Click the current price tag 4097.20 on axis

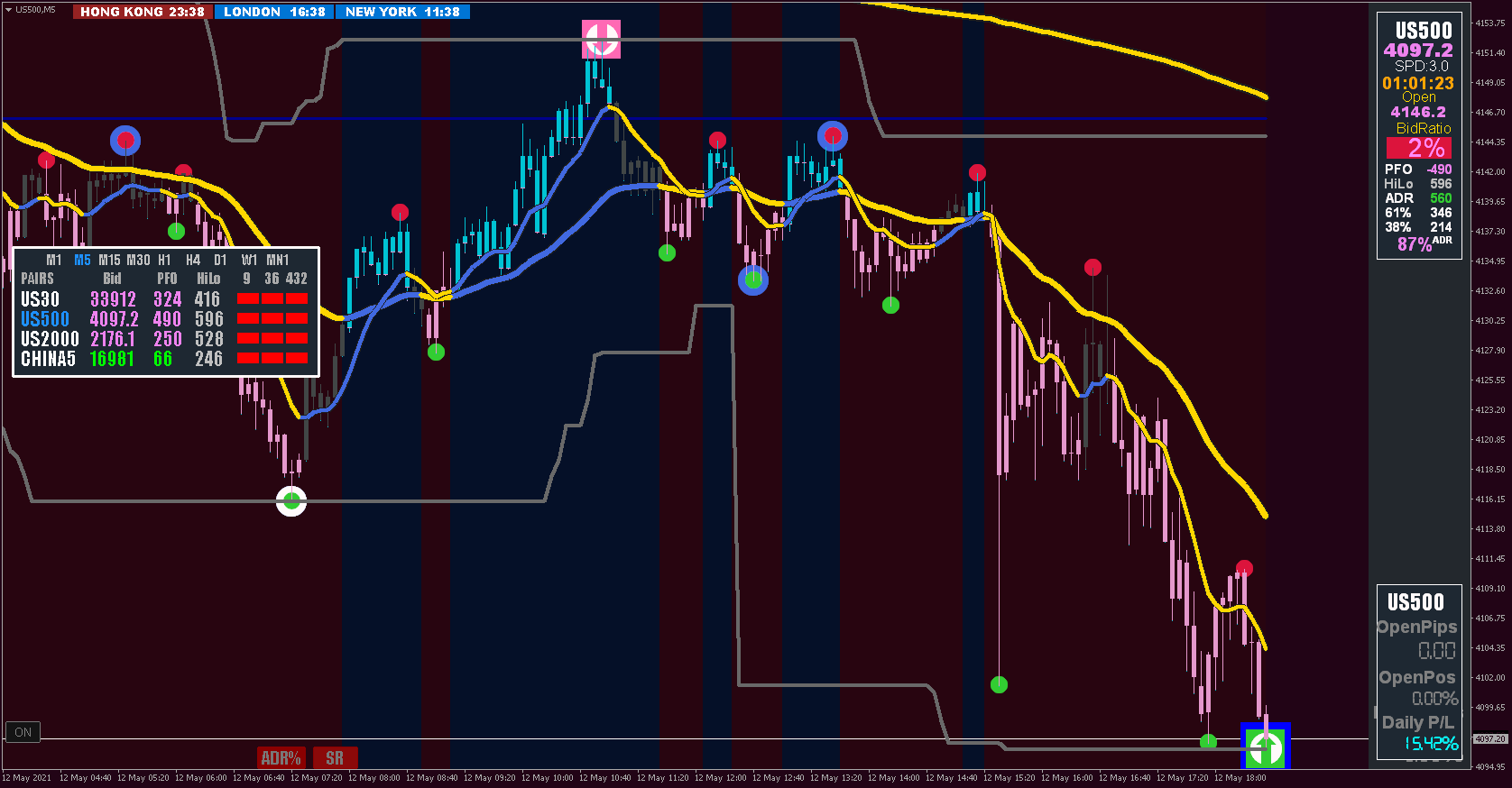point(1490,738)
